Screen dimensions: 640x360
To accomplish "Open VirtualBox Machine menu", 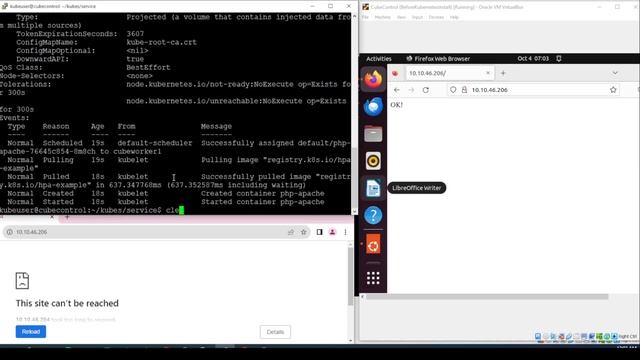I will point(382,17).
